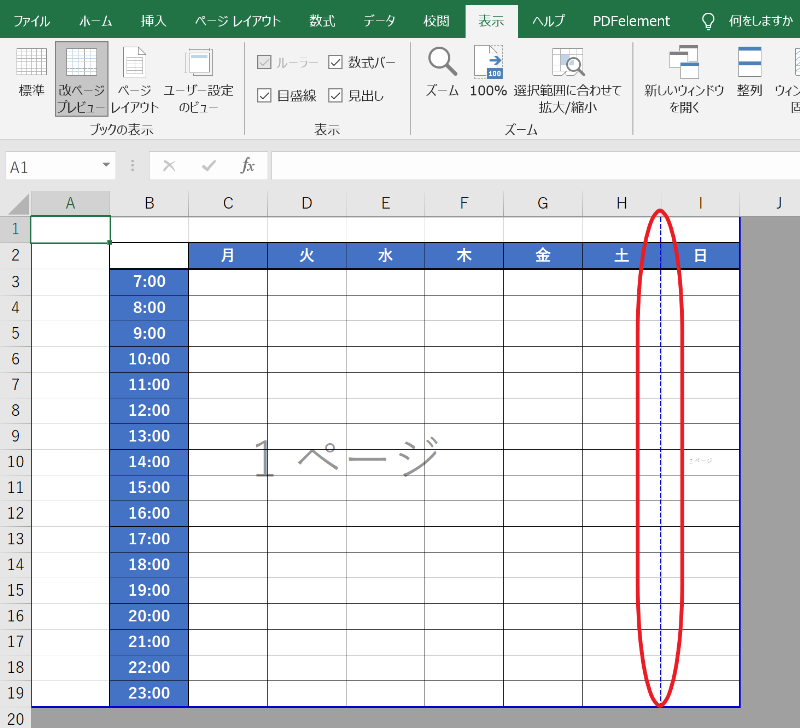Select column C by clicking its header
The width and height of the screenshot is (800, 728).
[x=227, y=203]
